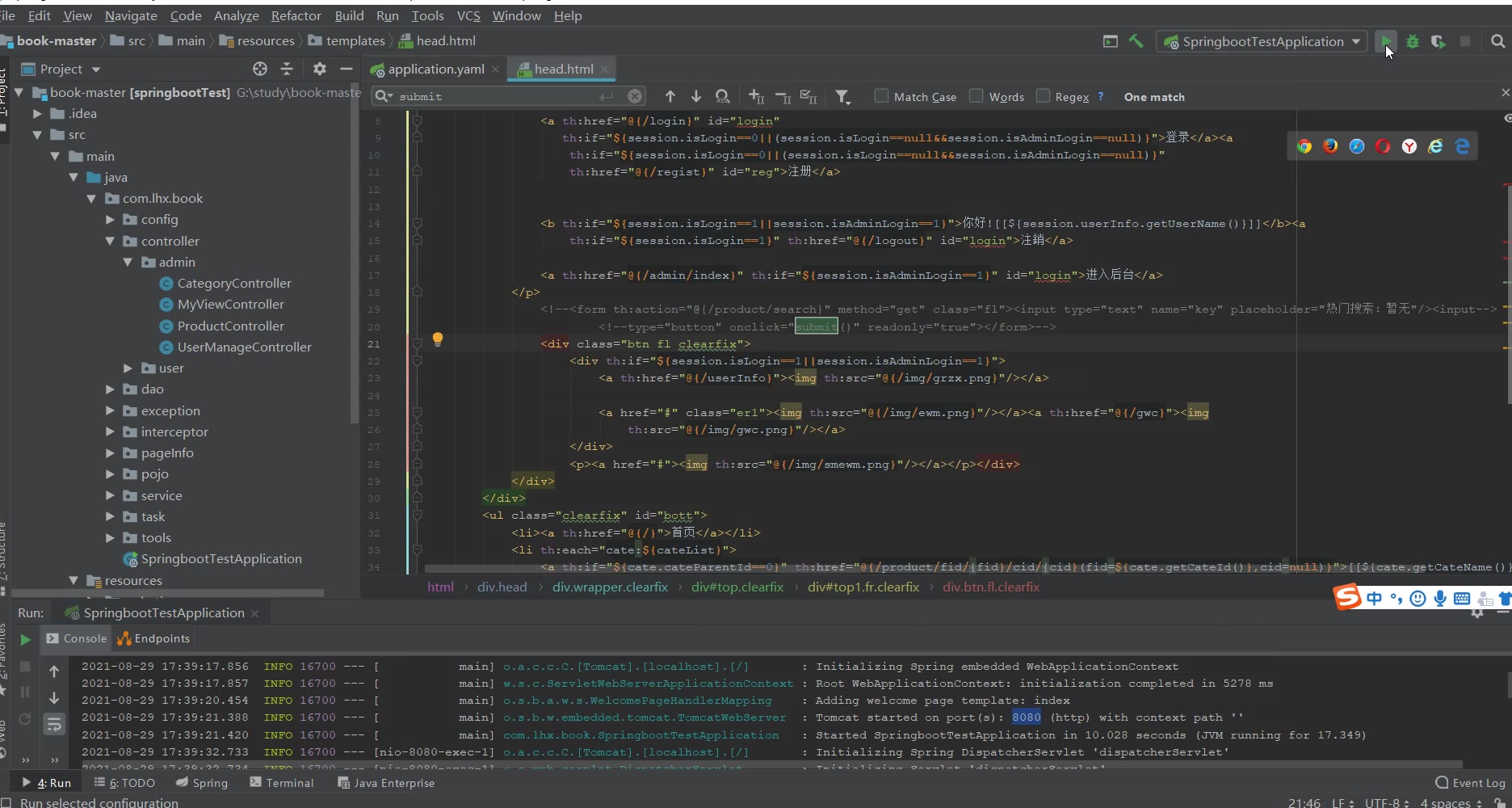Open Search Everywhere magnifier icon

click(1497, 41)
